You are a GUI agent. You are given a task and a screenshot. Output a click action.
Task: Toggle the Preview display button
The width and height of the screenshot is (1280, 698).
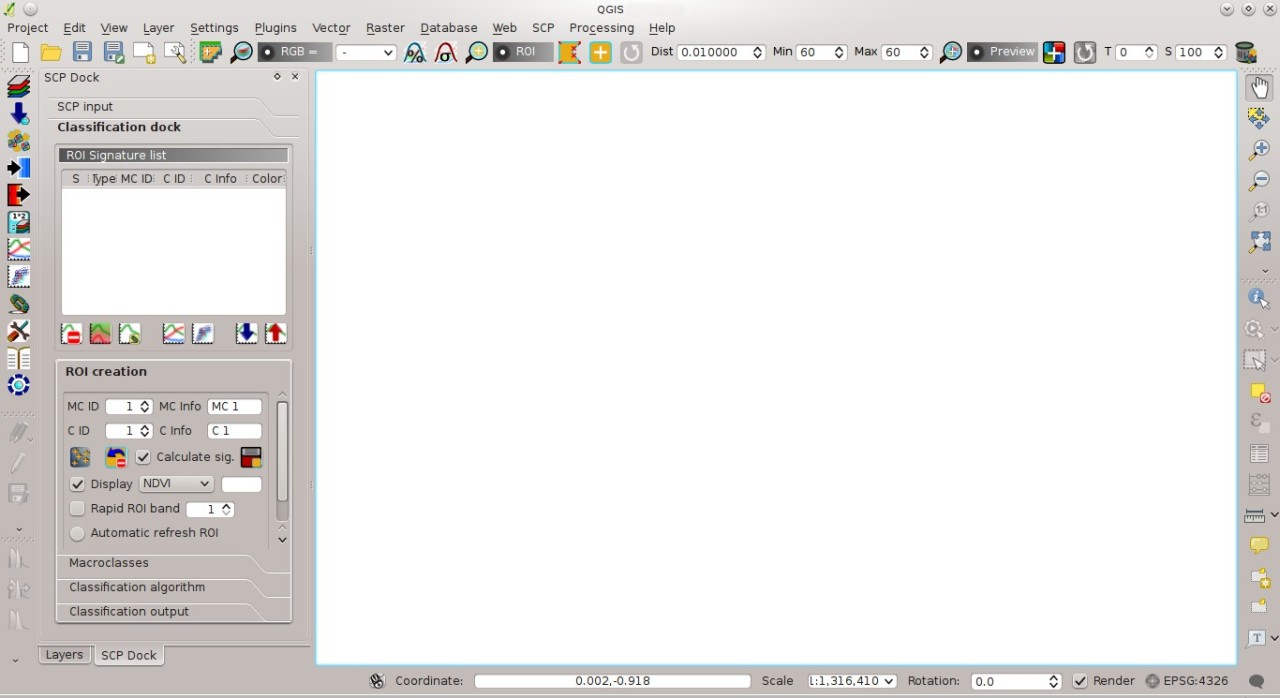click(x=1002, y=52)
